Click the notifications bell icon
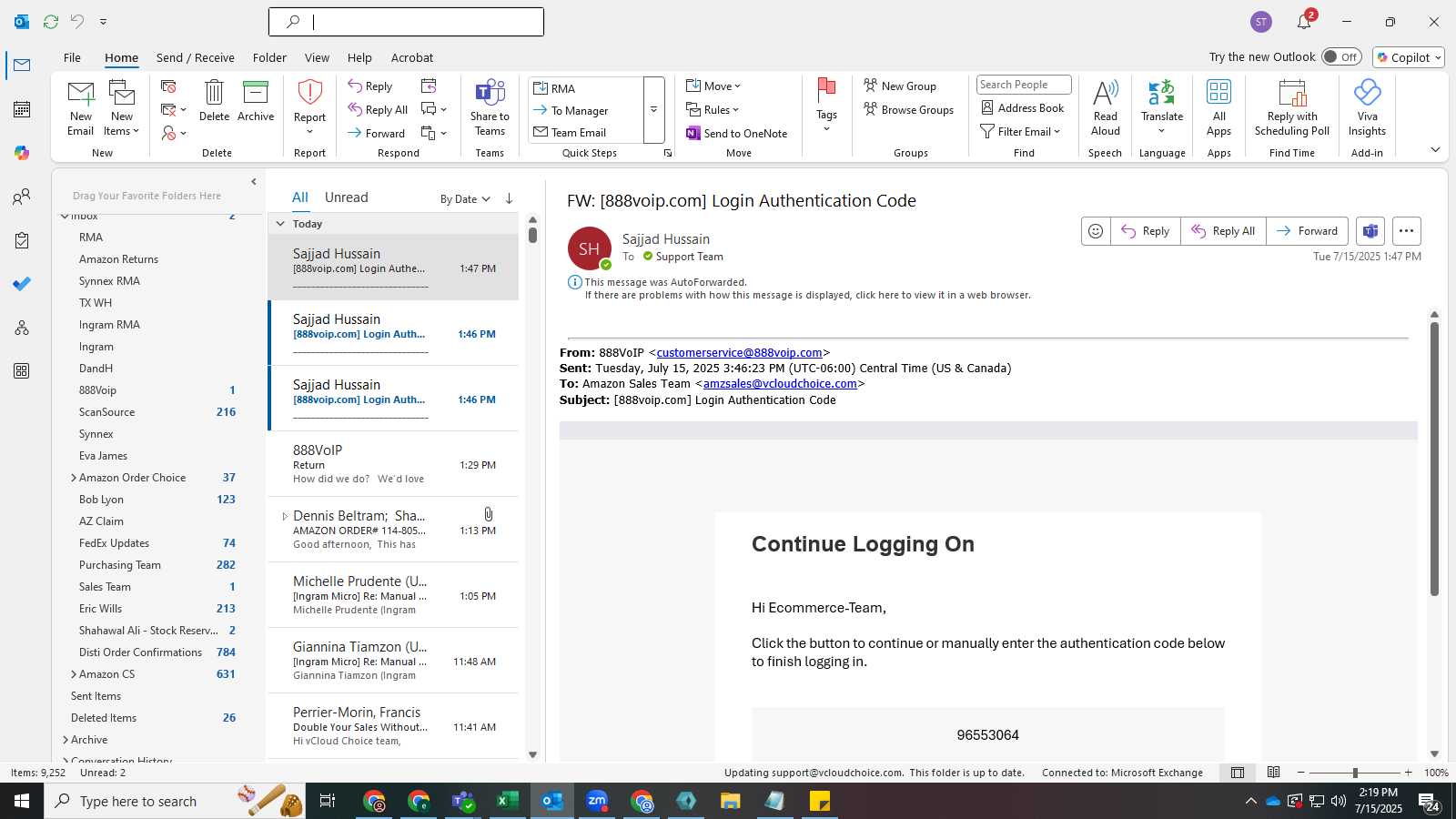This screenshot has height=819, width=1456. [1304, 22]
